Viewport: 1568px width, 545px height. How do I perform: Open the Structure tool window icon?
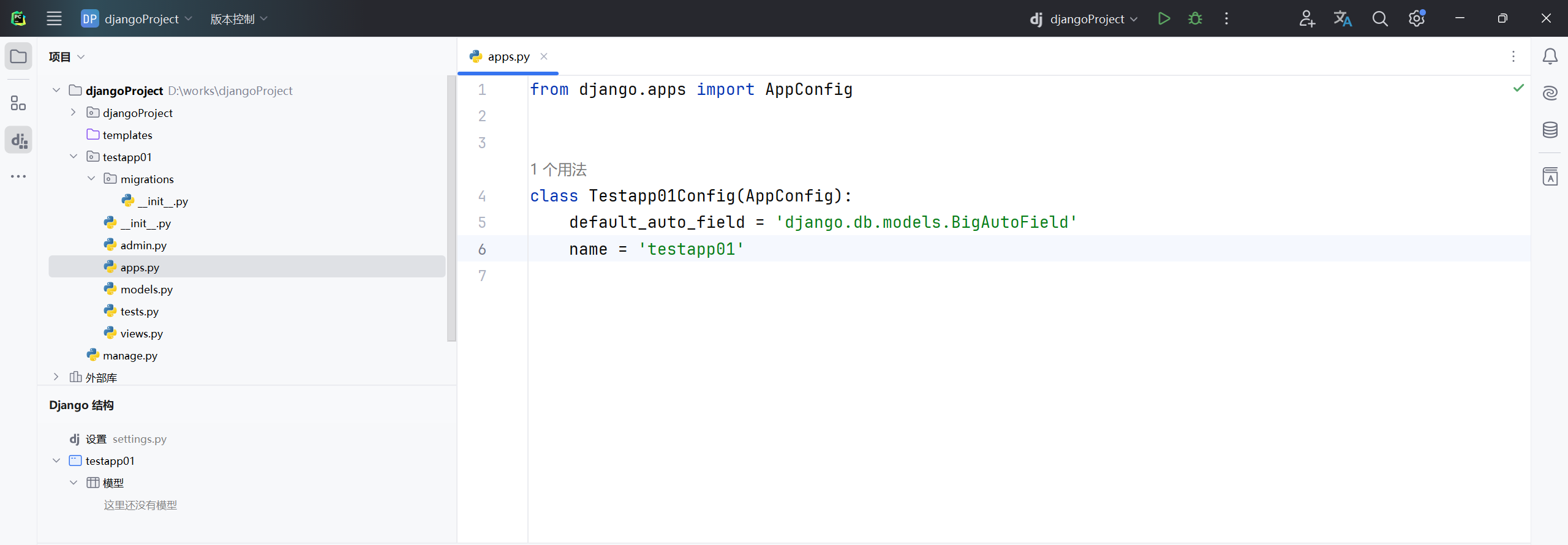click(x=18, y=103)
